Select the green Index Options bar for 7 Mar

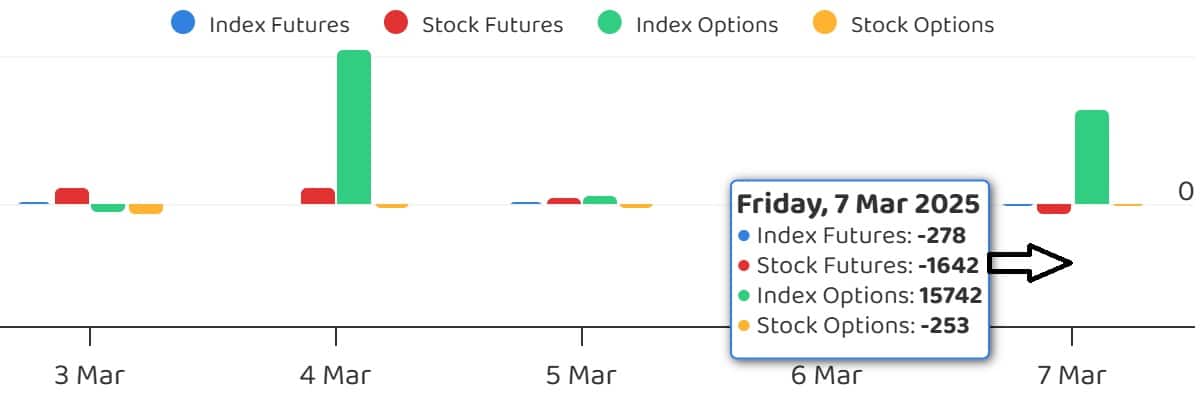pos(1091,157)
